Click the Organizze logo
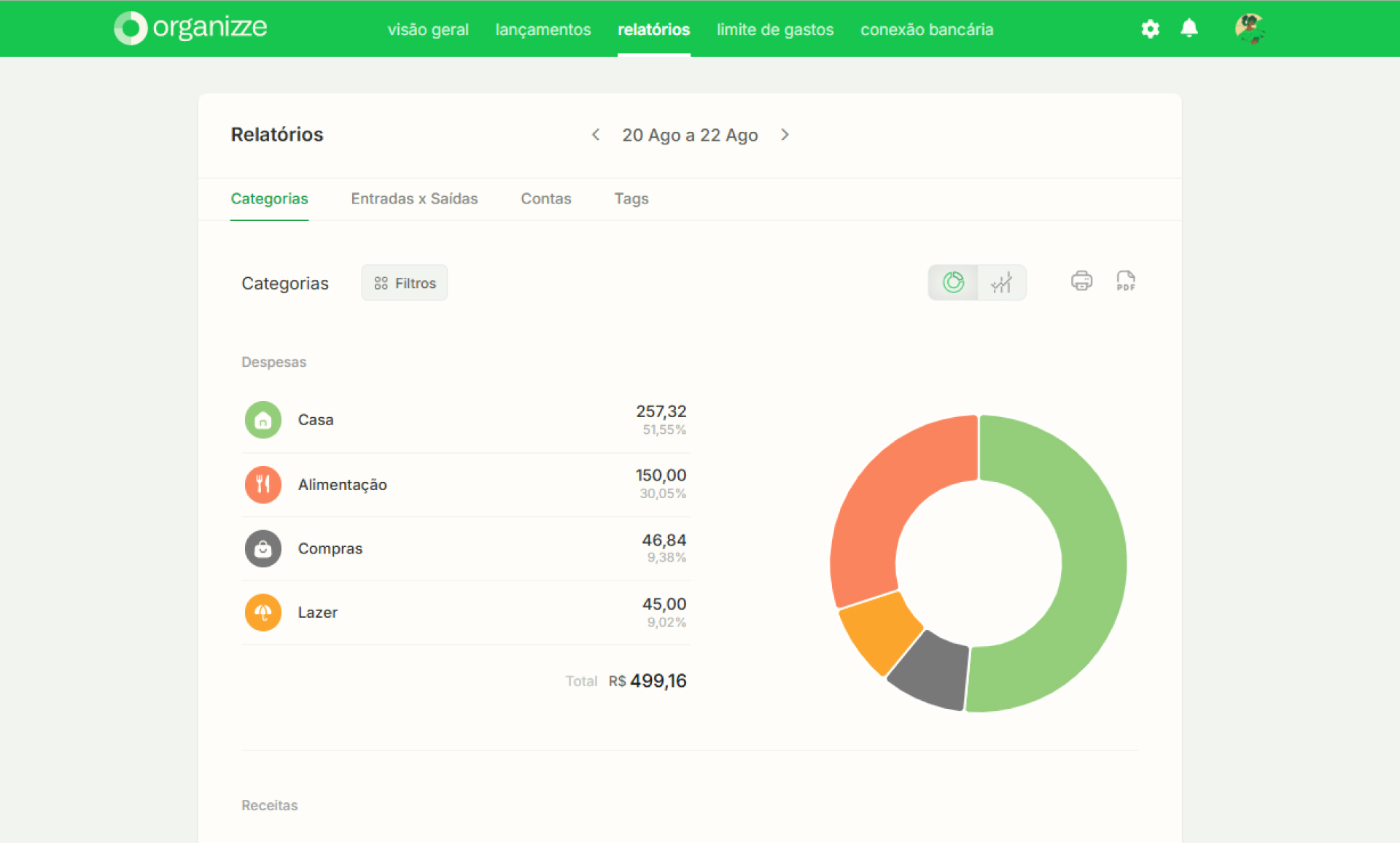Viewport: 1400px width, 843px height. click(191, 28)
